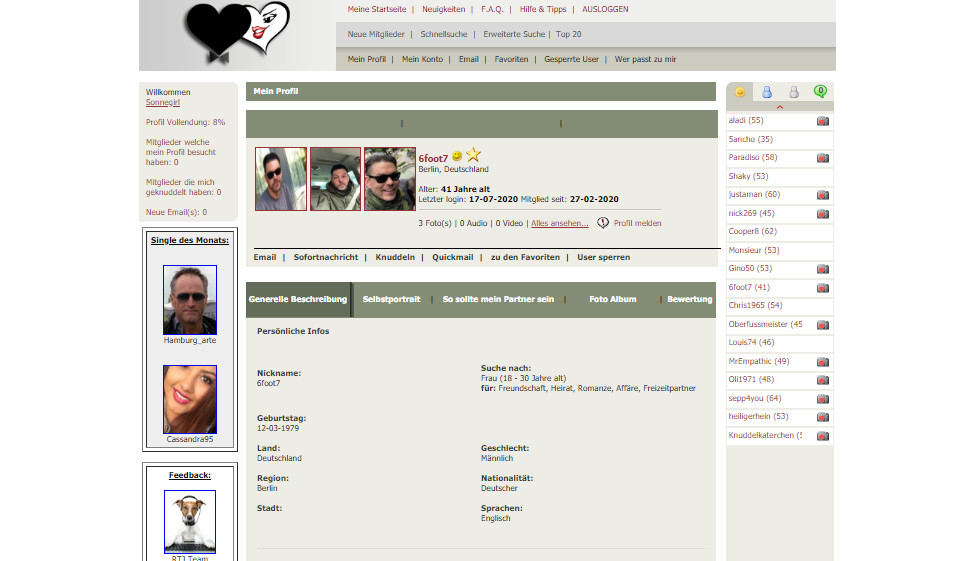Click the smiley icon beside the 6foot7 name
The image size is (960, 561).
457,157
